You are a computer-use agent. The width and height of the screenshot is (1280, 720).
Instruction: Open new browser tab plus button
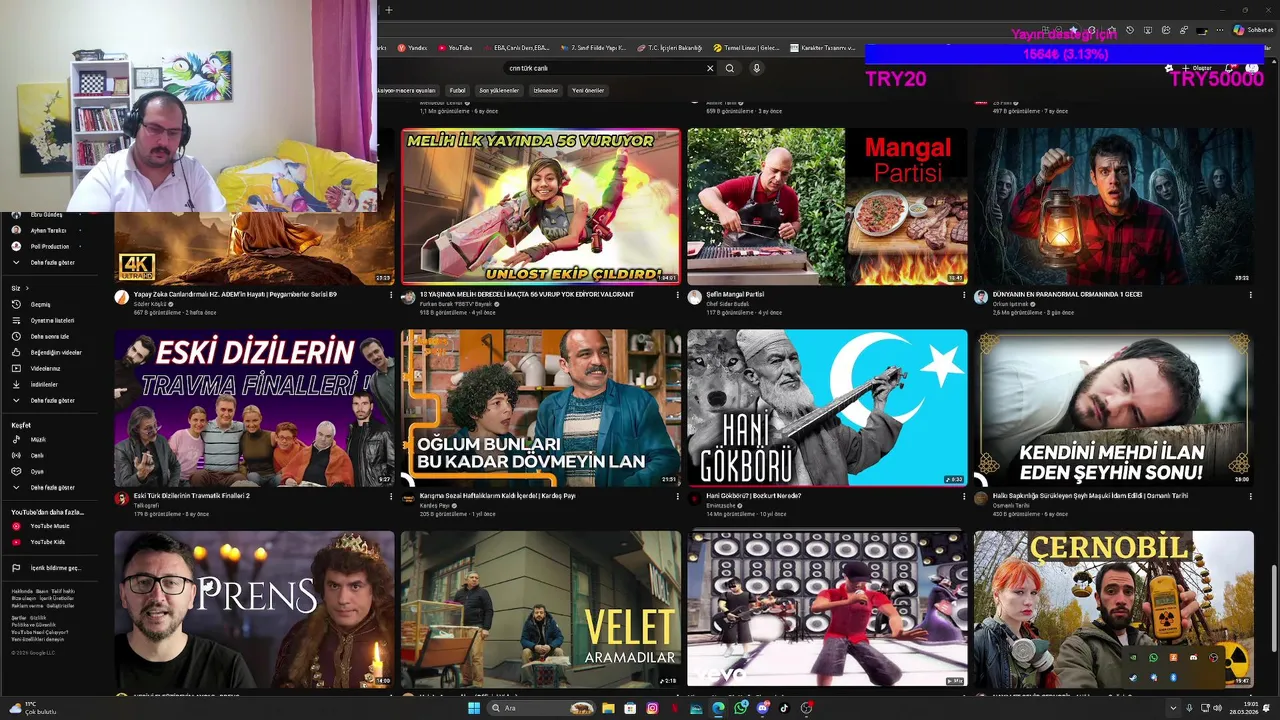pos(389,10)
